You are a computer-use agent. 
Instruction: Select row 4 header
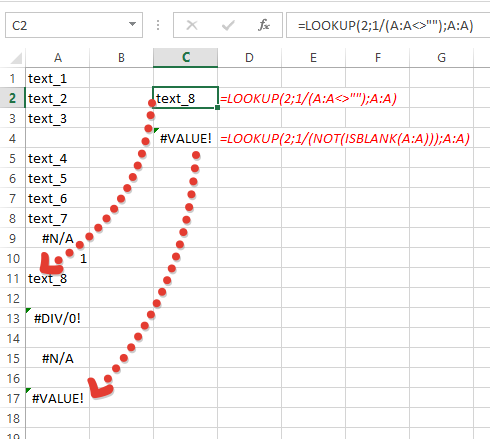tap(13, 138)
